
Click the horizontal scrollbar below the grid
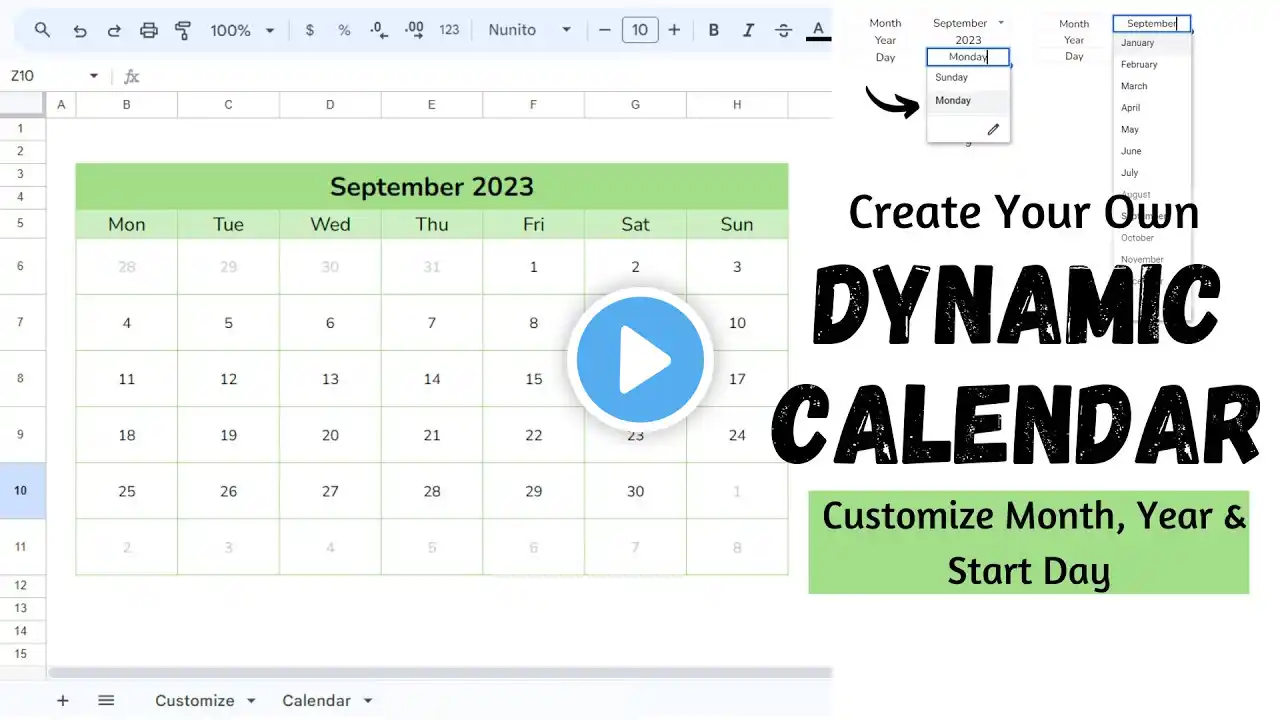point(440,673)
